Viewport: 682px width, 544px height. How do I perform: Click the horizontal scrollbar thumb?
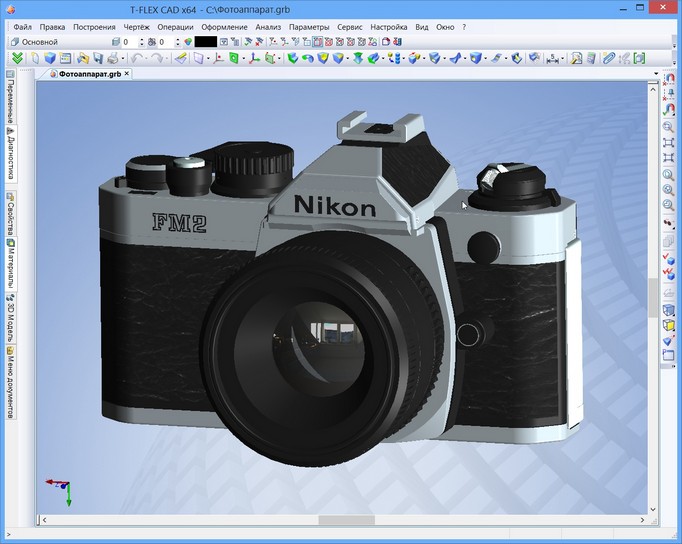347,520
